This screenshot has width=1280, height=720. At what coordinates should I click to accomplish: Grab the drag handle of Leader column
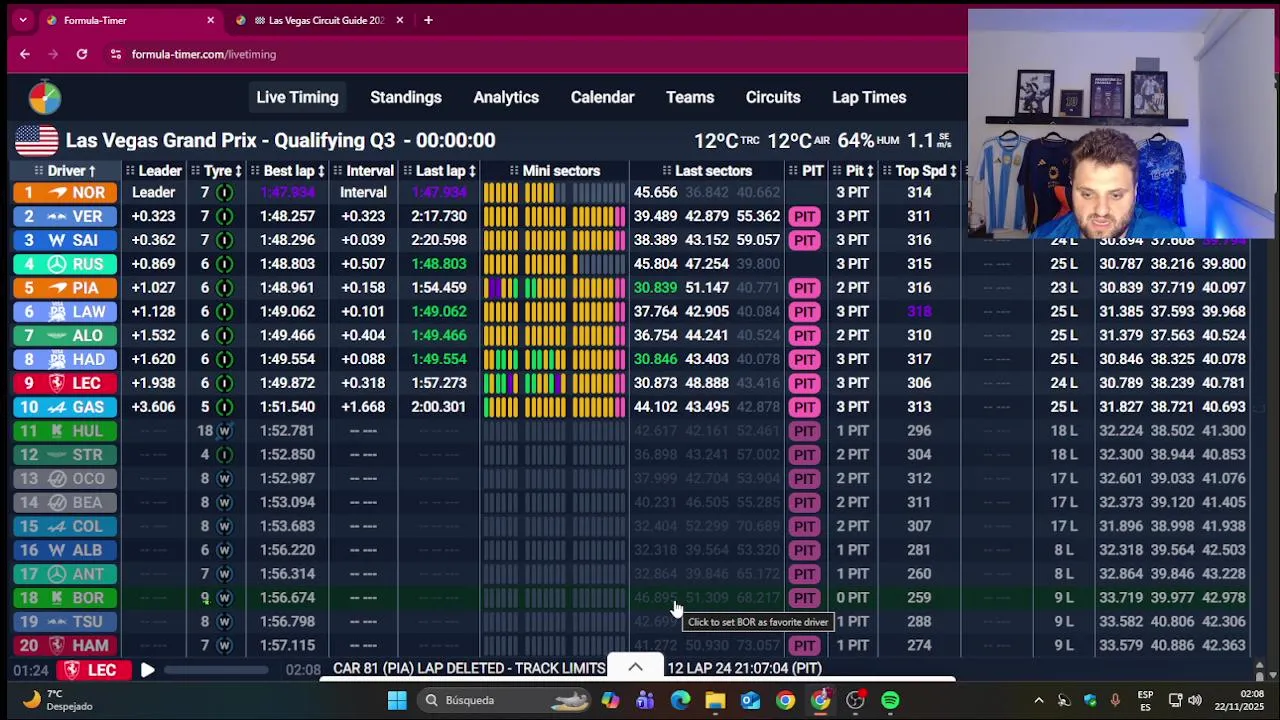tap(131, 171)
